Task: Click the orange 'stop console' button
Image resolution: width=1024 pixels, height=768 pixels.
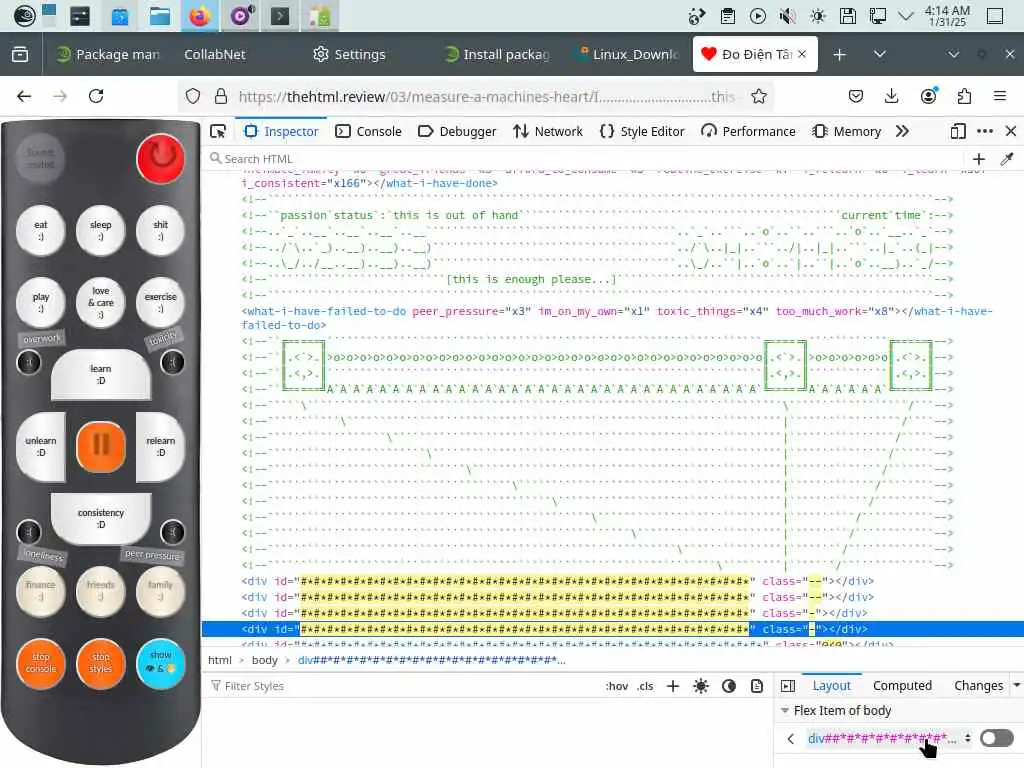Action: tap(40, 663)
